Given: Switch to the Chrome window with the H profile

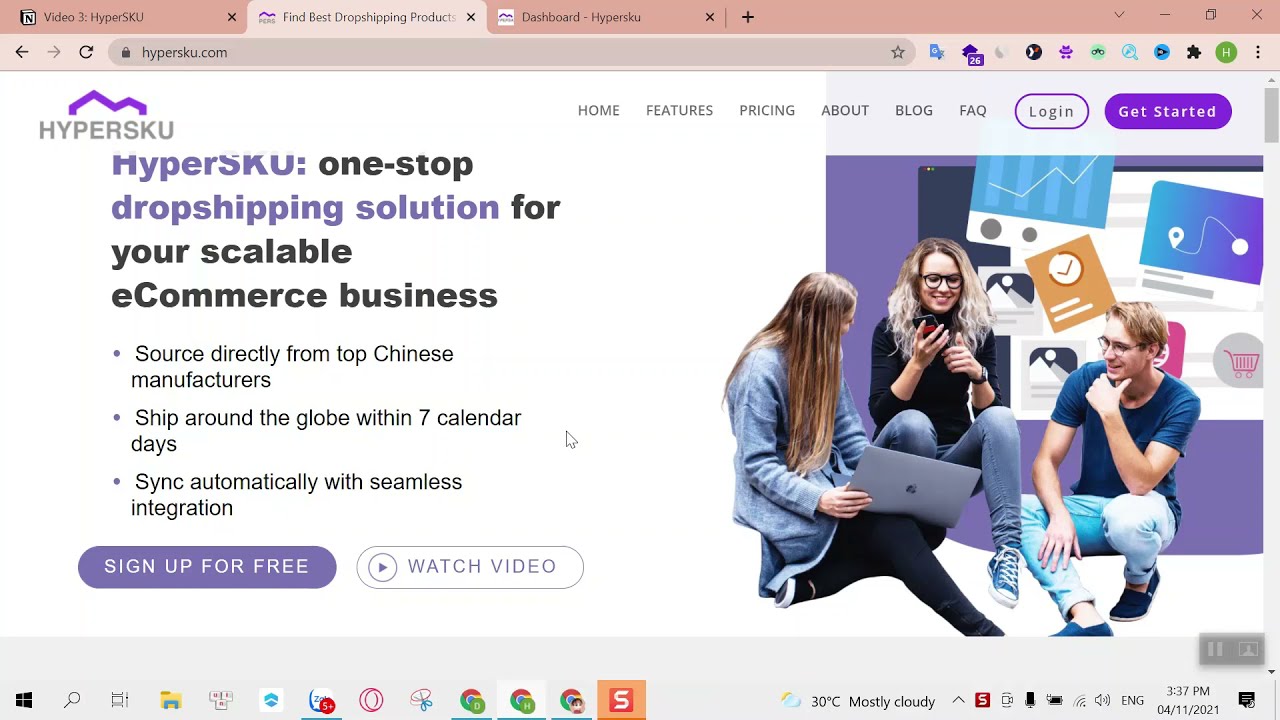Looking at the screenshot, I should click(521, 700).
